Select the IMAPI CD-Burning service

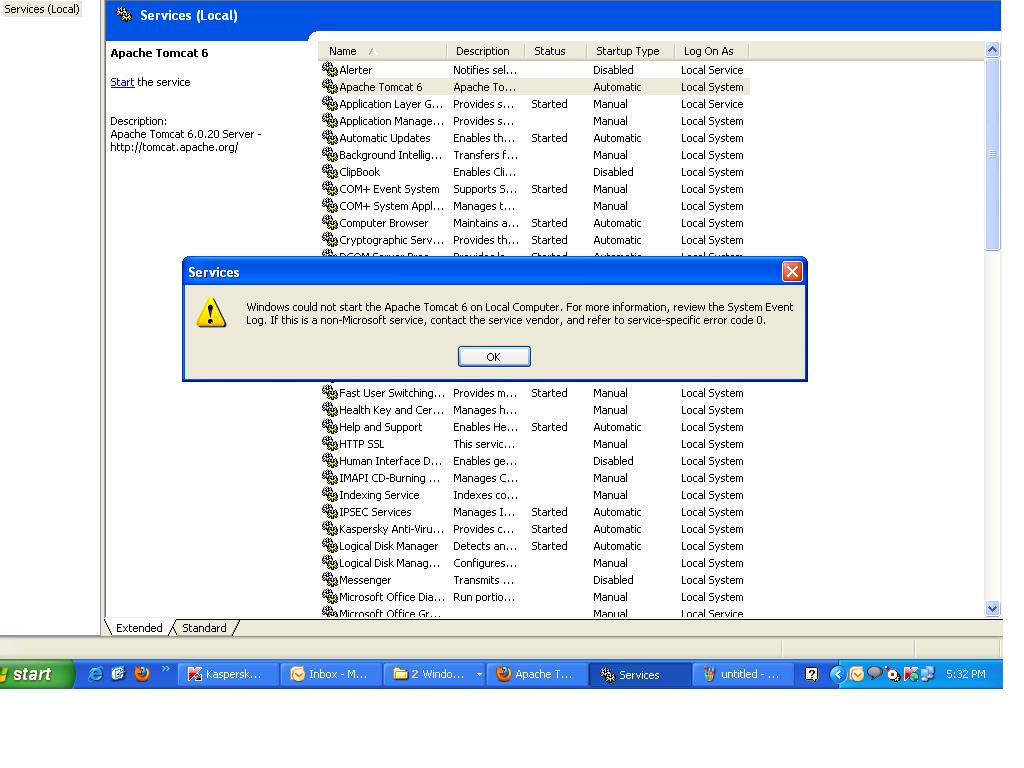(x=535, y=478)
